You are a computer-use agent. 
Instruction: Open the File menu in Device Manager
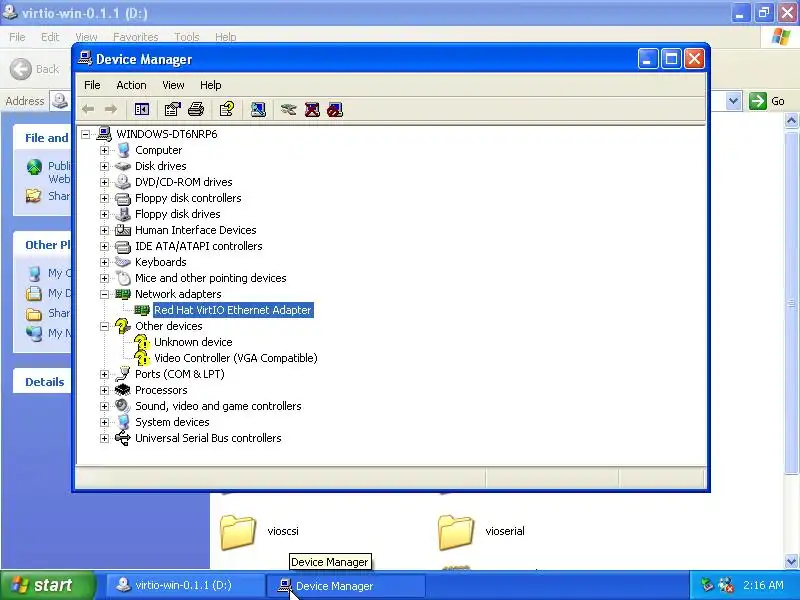point(92,85)
